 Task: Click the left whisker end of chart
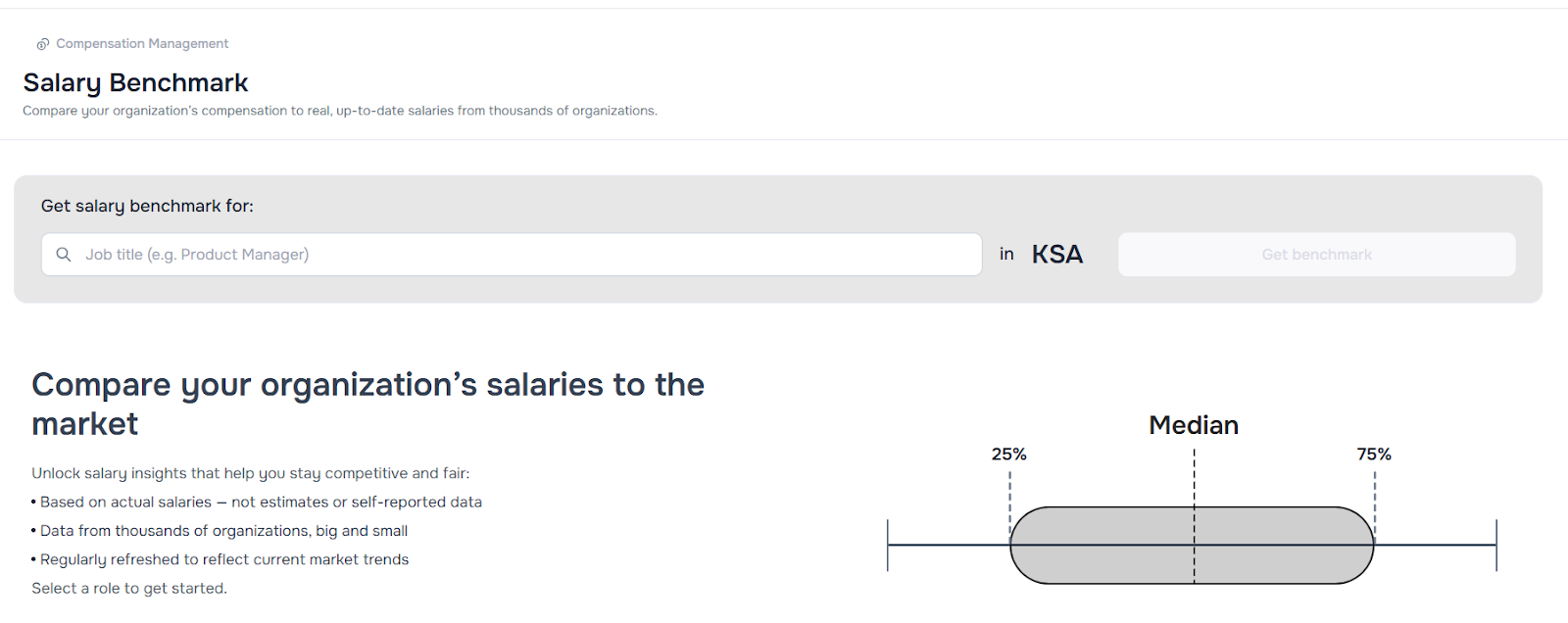coord(888,546)
